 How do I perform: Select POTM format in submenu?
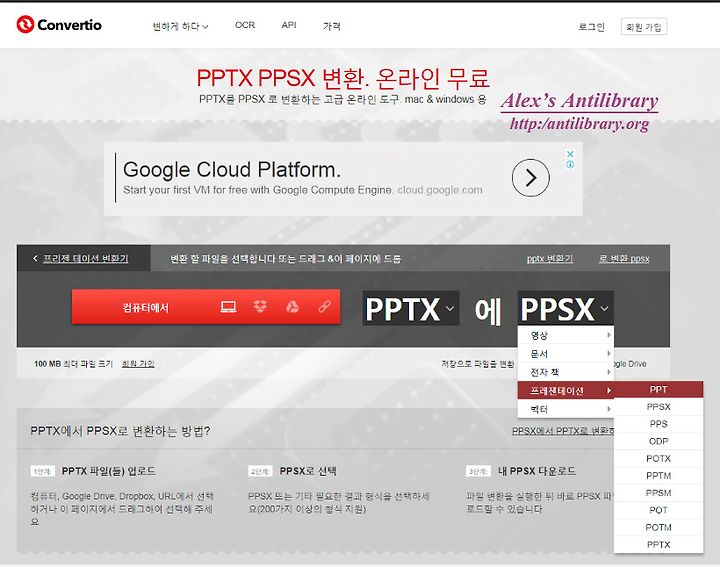(658, 527)
